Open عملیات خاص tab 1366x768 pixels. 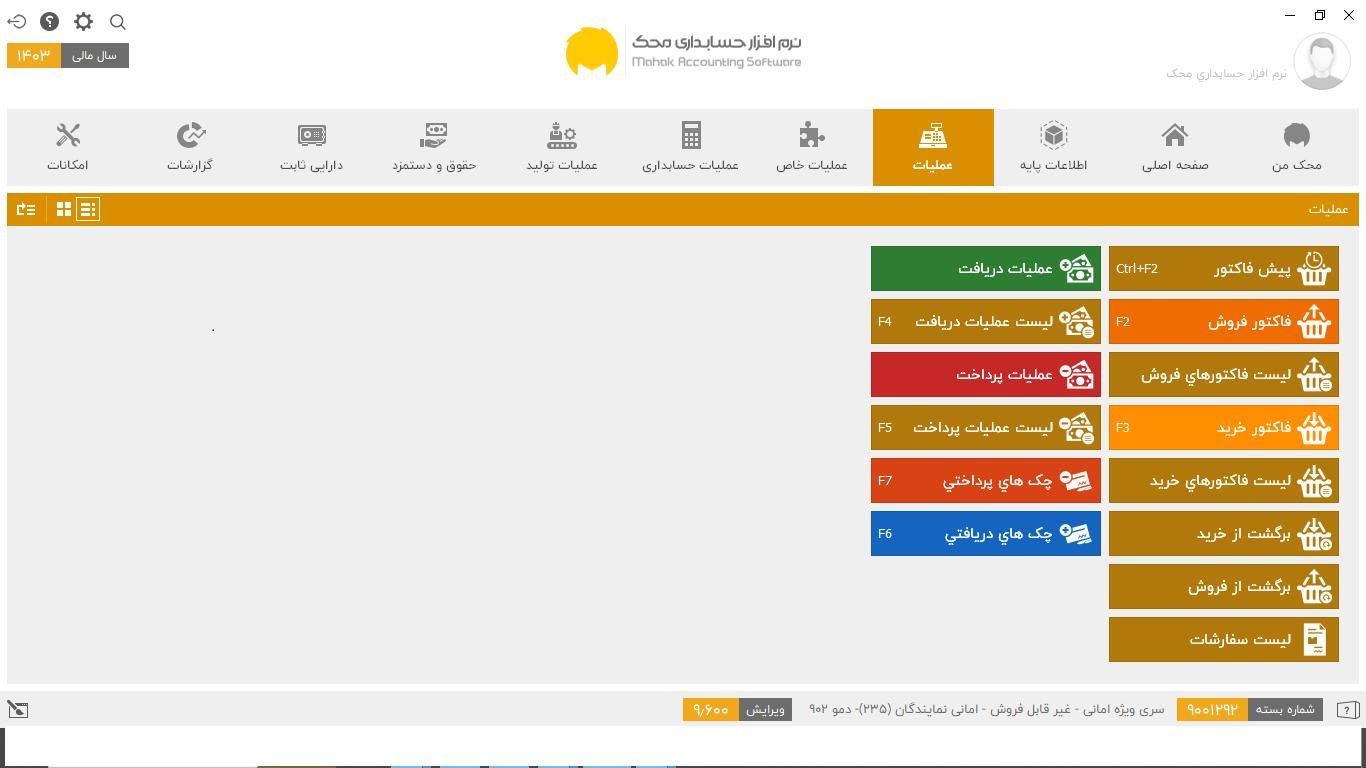pos(812,147)
